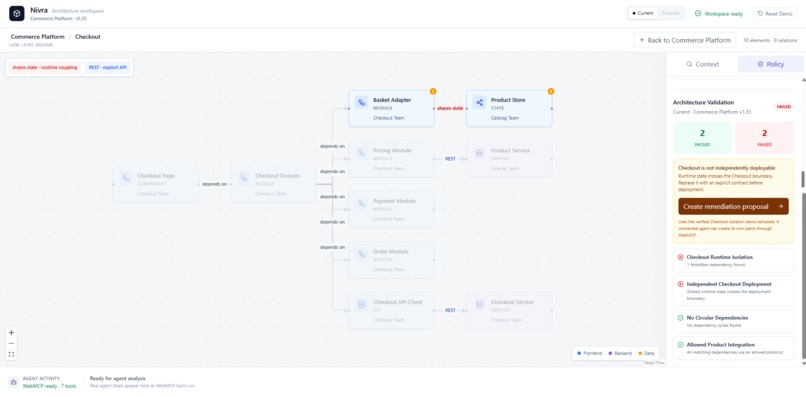Click REST explicit API legend tag
Screen dimensions: 806x397
tap(107, 67)
